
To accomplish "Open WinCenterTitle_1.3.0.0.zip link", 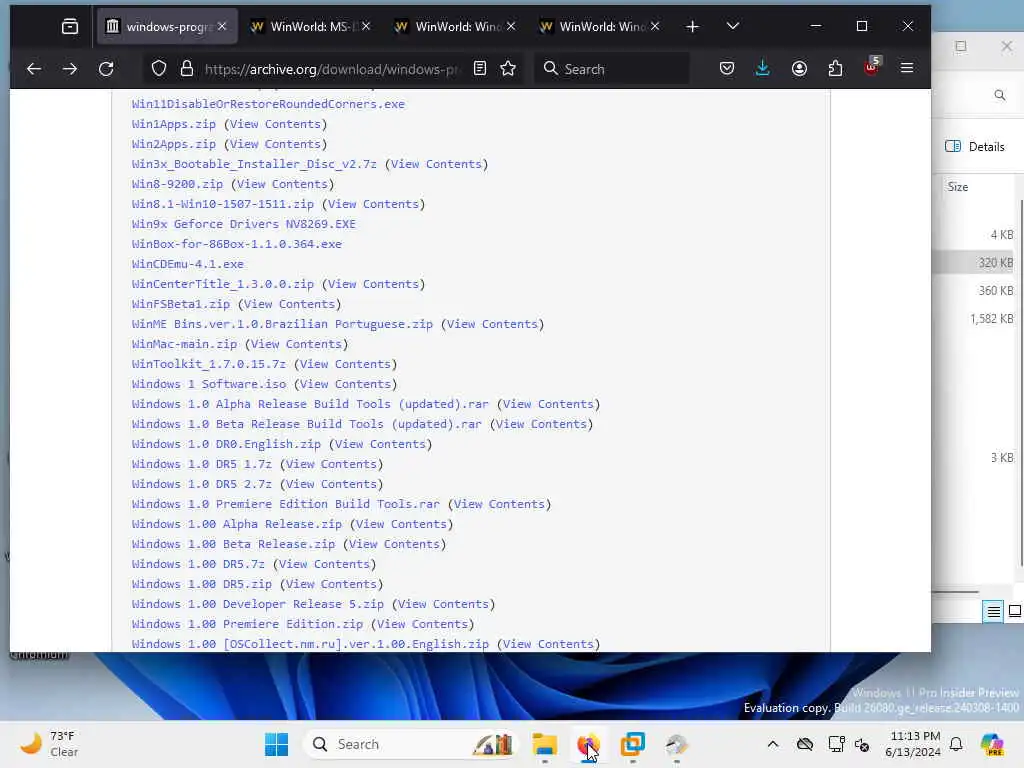I will [x=222, y=284].
